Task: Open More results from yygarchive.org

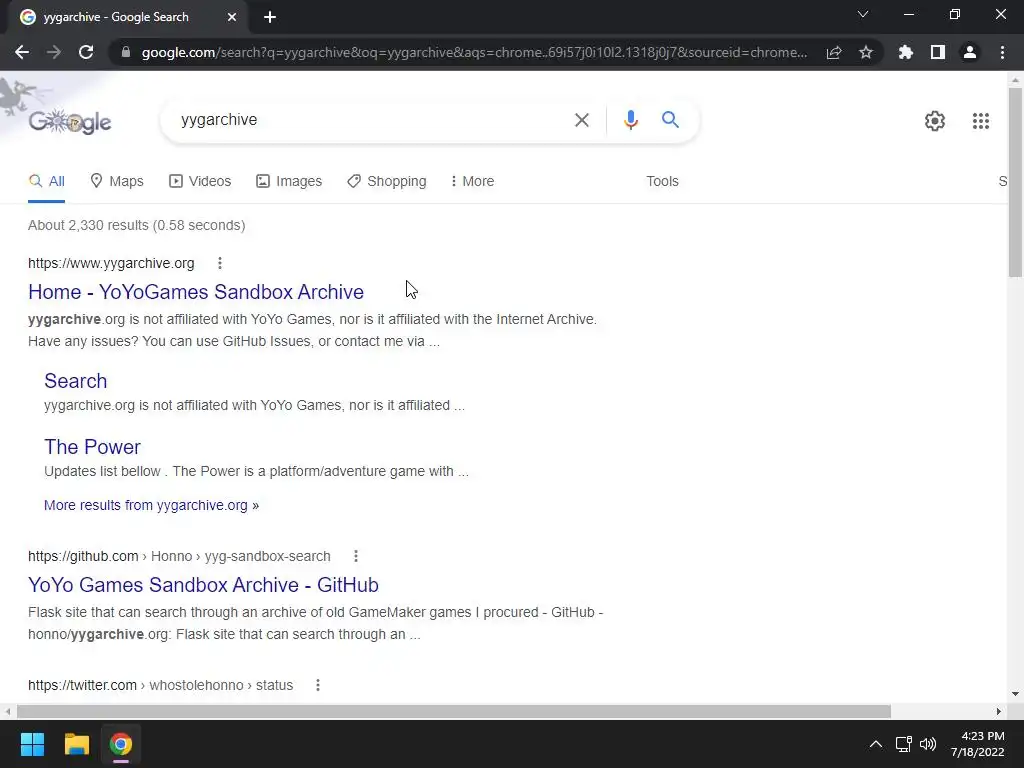Action: click(152, 505)
